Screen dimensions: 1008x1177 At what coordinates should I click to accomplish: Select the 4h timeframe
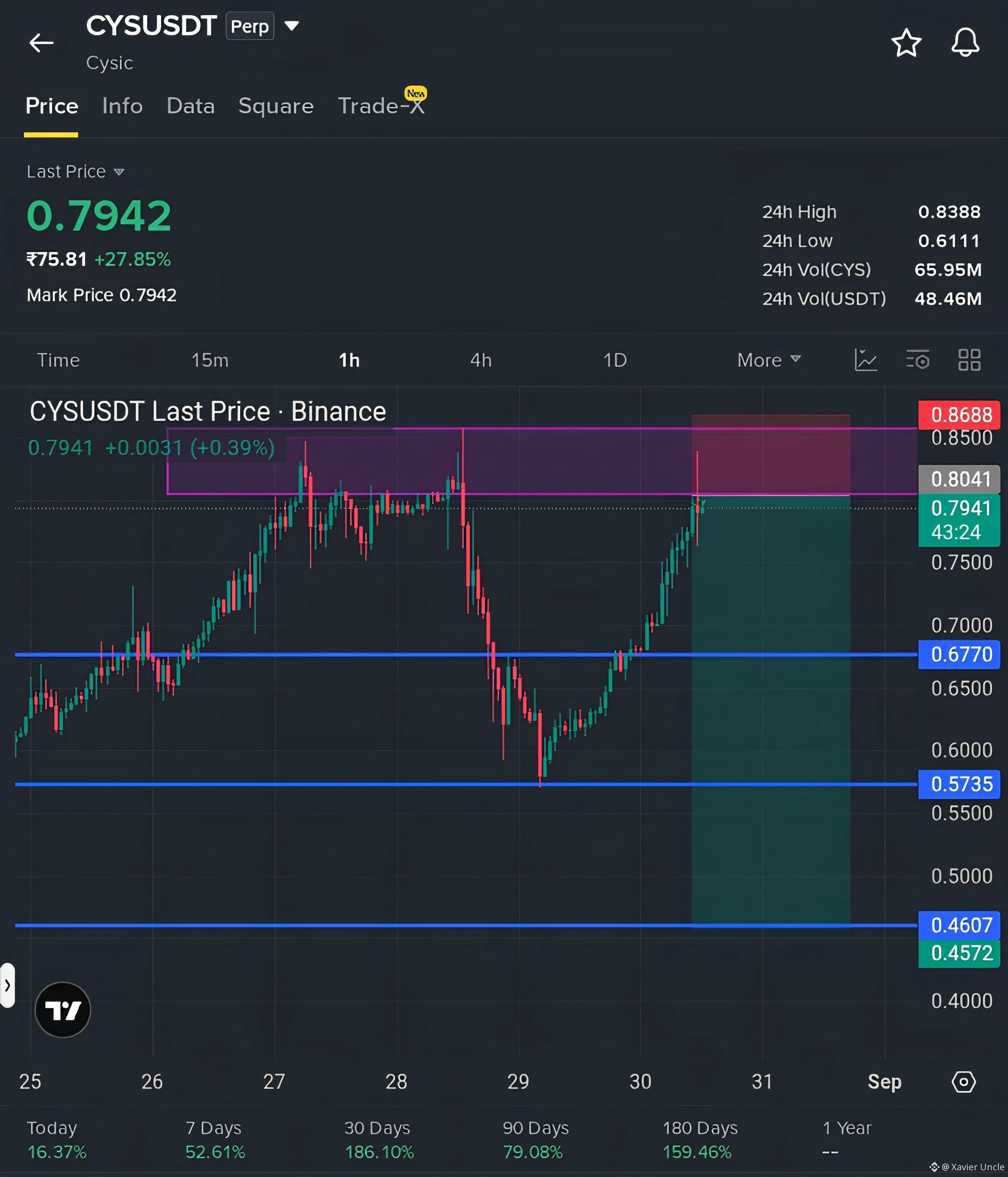[x=481, y=360]
